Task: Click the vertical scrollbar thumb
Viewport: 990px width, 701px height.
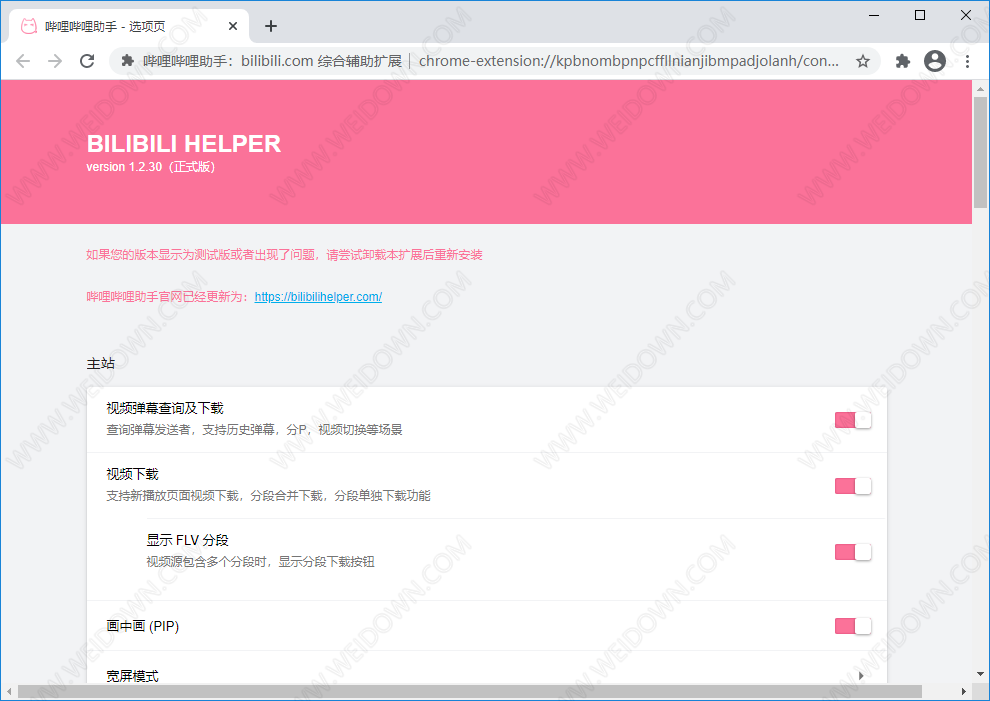Action: tap(980, 152)
